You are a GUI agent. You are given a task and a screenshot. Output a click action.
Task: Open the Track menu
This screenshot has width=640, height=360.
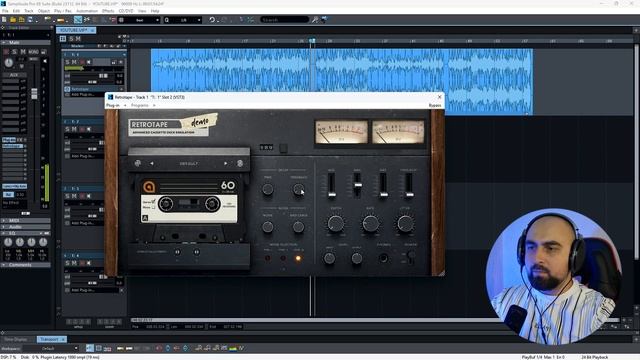click(29, 11)
